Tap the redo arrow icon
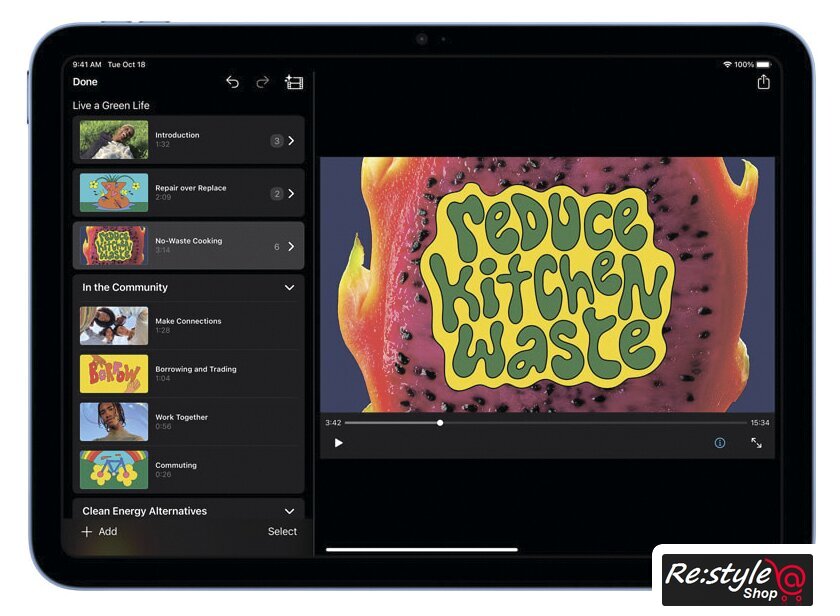The width and height of the screenshot is (840, 616). pos(263,82)
